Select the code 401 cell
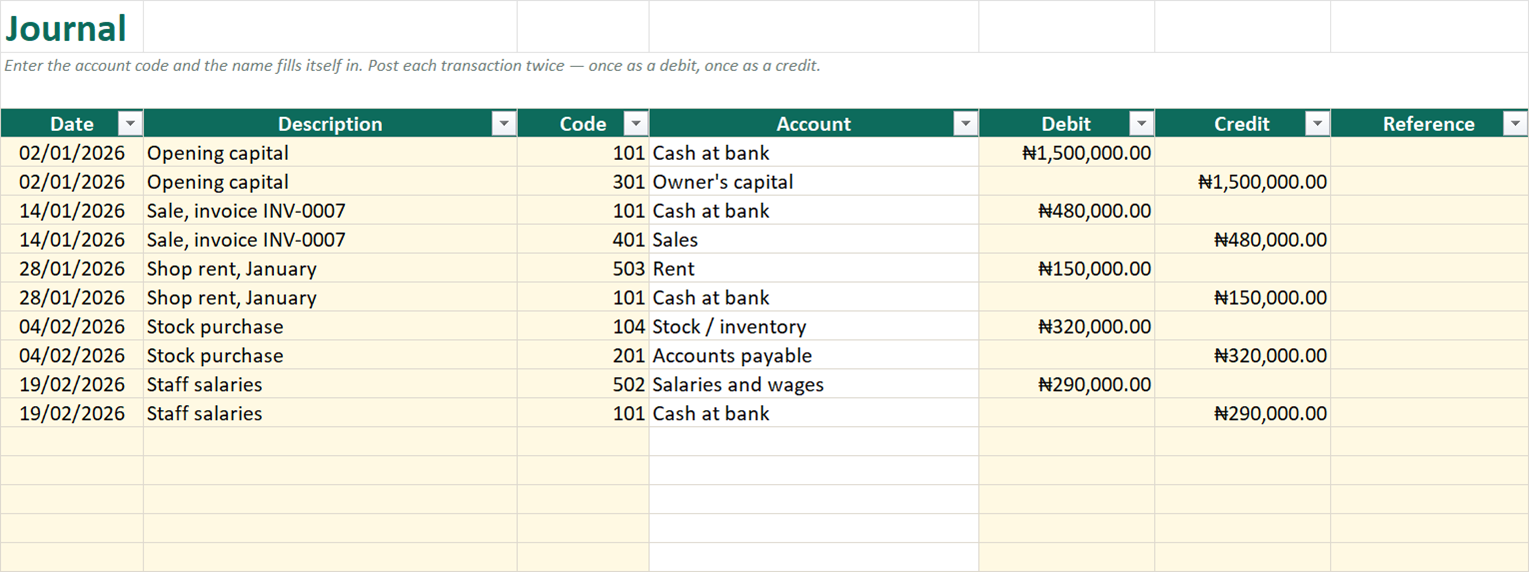The height and width of the screenshot is (572, 1529). pos(583,240)
